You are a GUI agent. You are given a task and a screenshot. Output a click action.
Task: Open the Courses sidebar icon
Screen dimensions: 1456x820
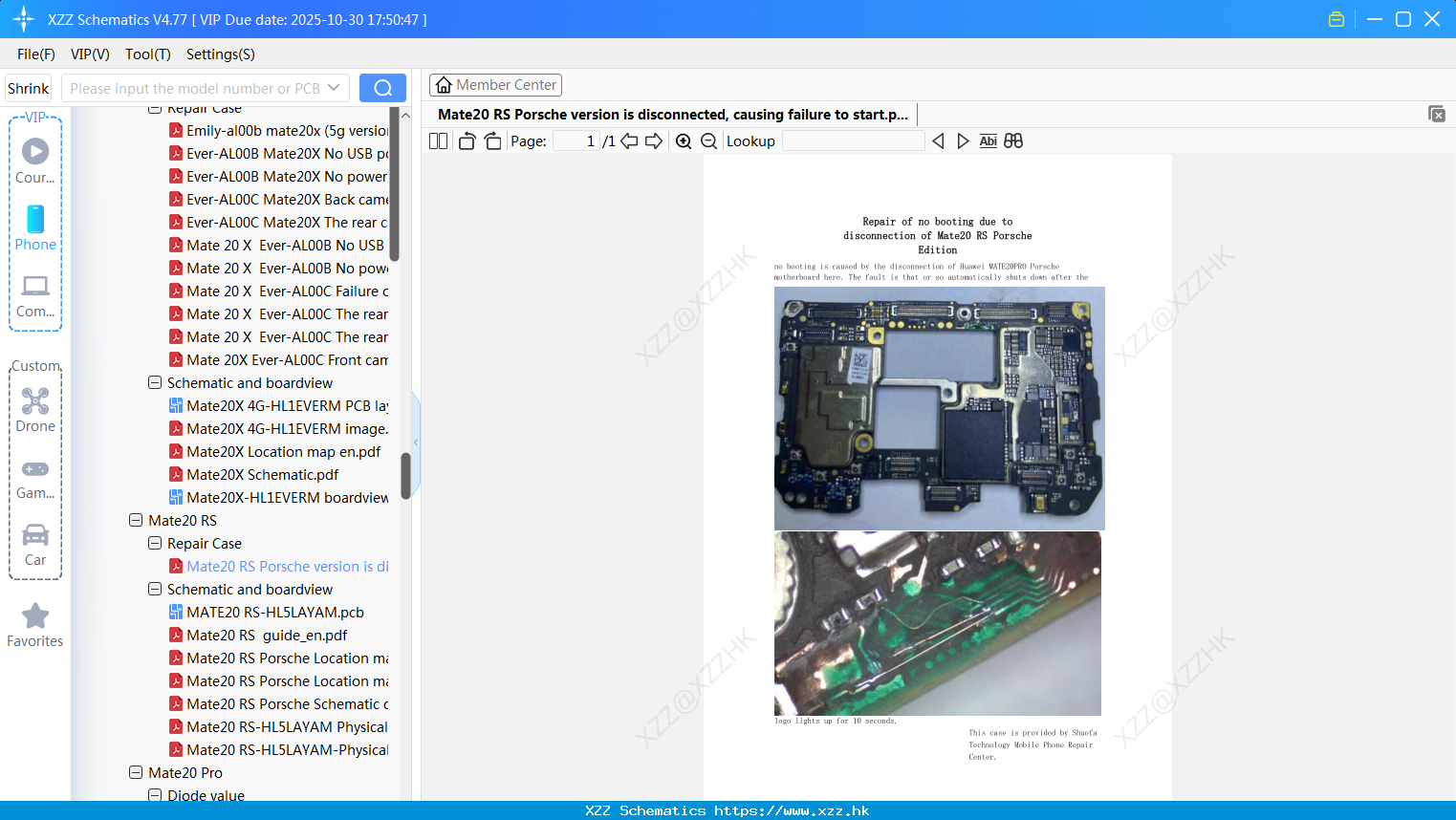tap(35, 161)
